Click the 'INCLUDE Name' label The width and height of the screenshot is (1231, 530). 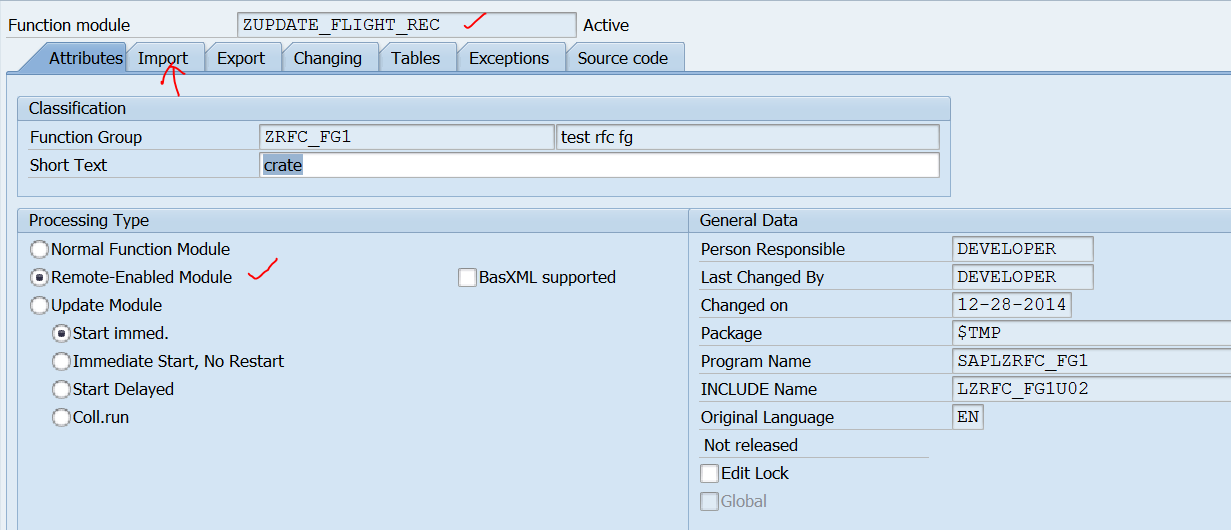click(x=759, y=389)
